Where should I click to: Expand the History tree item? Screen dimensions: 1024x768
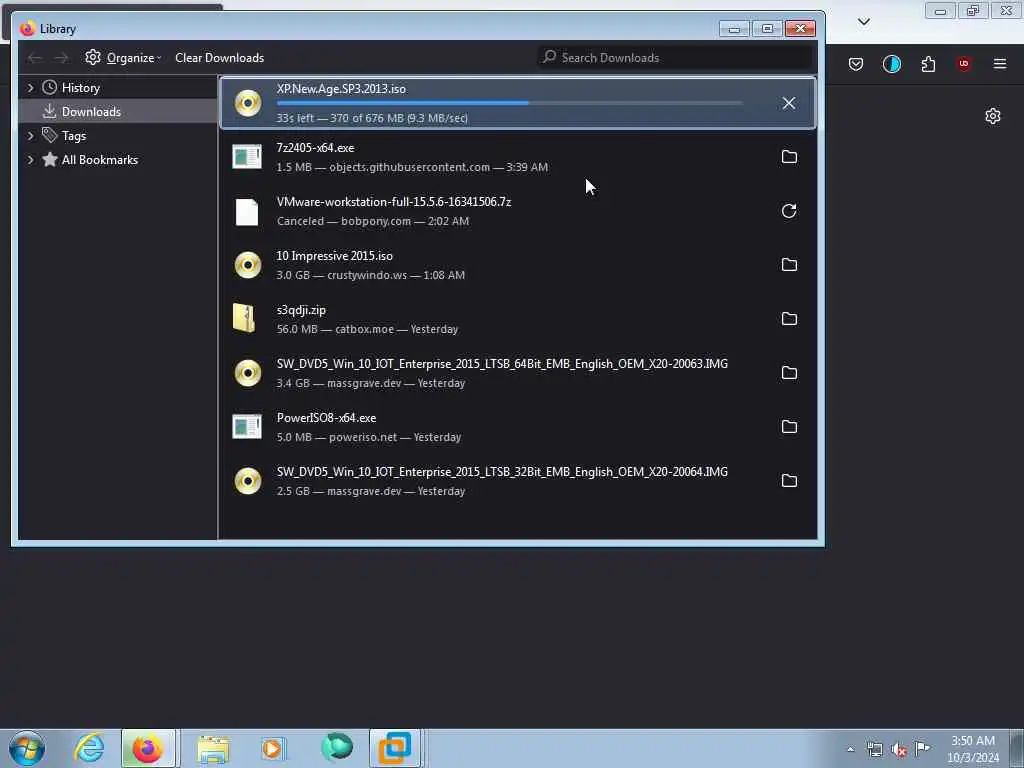[x=30, y=88]
